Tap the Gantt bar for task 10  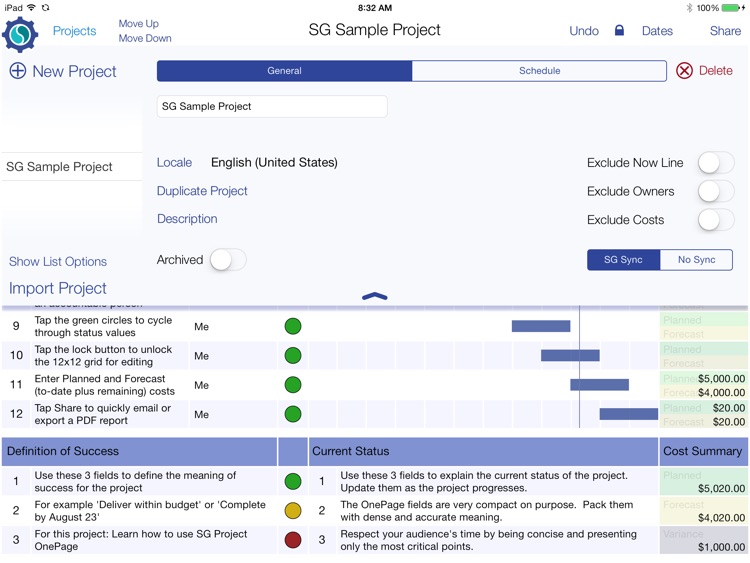(x=570, y=355)
